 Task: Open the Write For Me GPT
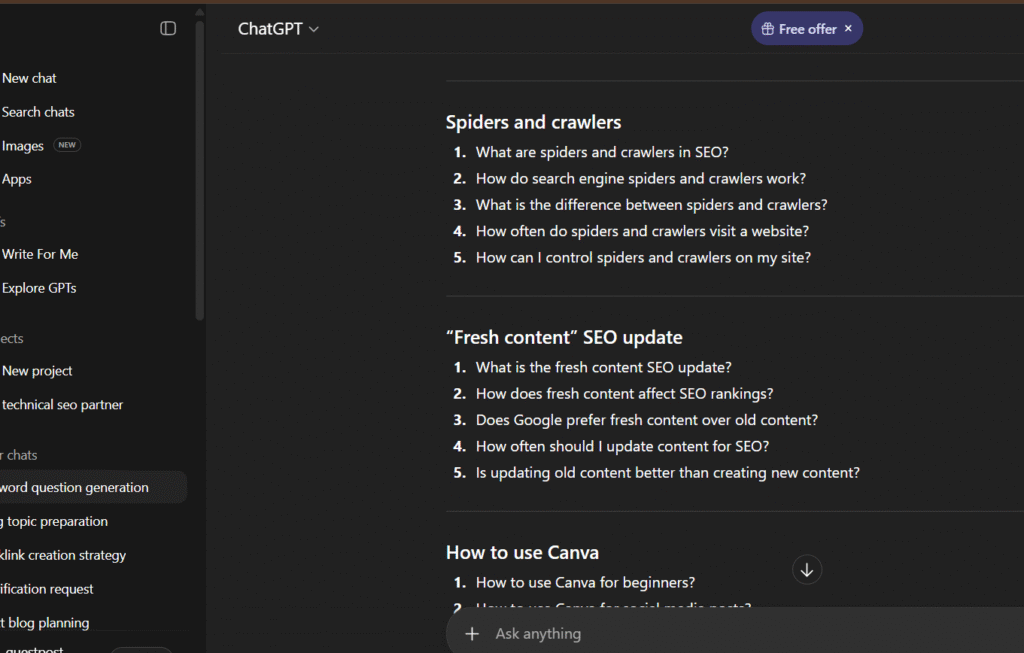(40, 254)
